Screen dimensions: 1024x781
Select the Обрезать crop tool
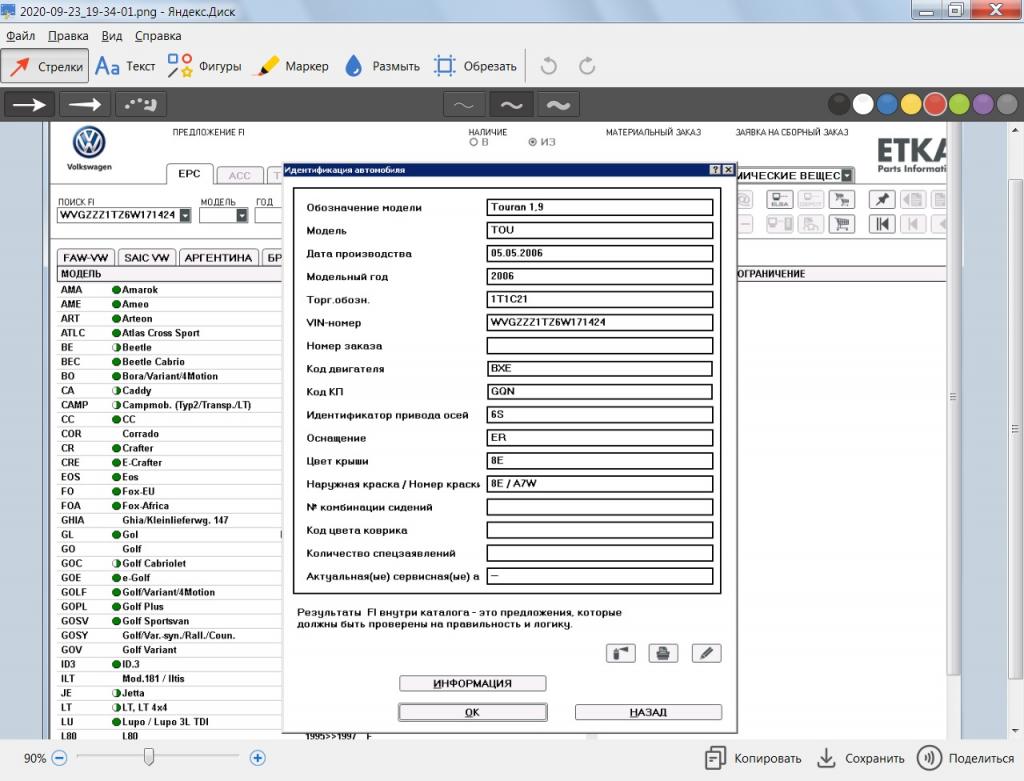click(x=475, y=66)
